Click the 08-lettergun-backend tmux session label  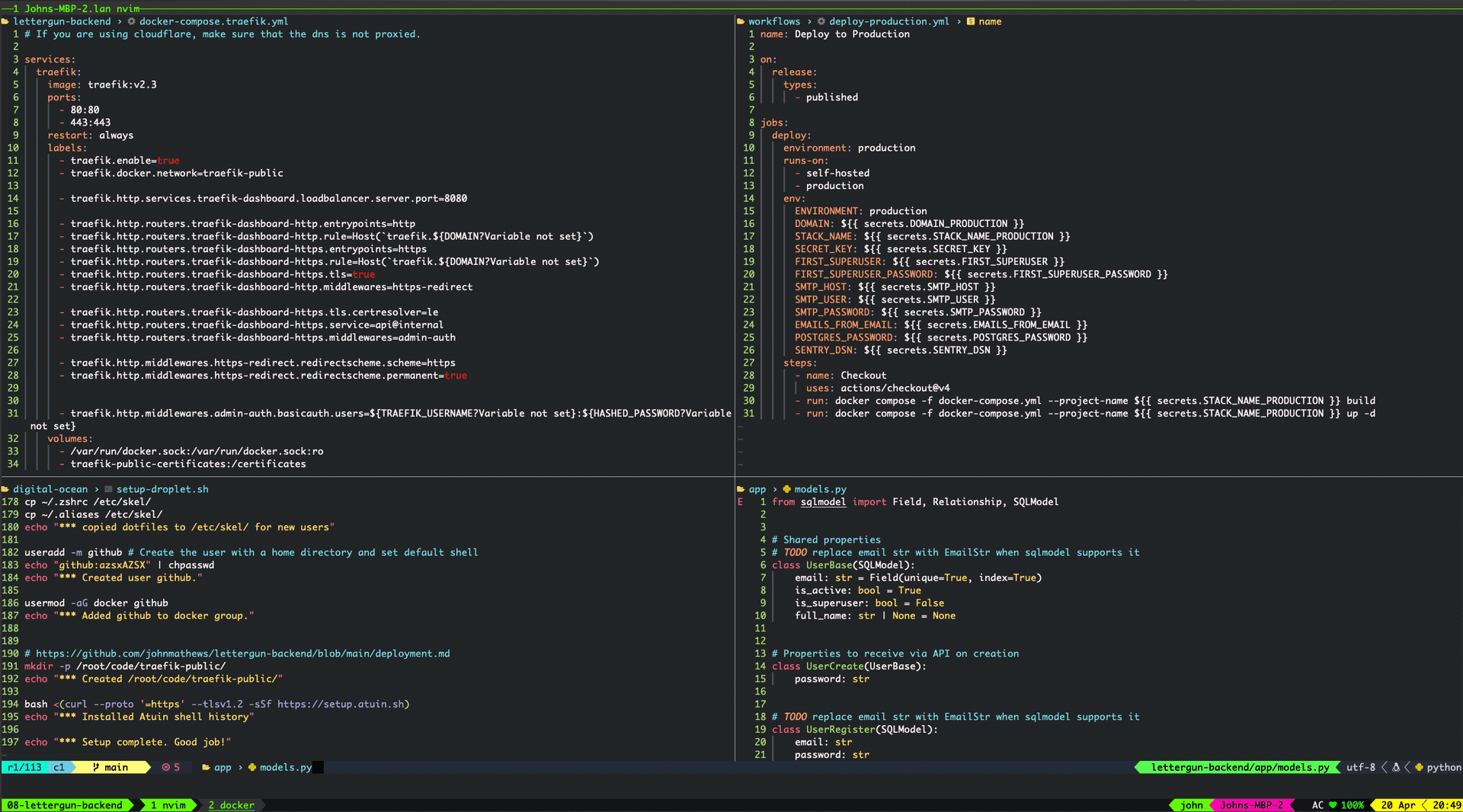point(65,805)
